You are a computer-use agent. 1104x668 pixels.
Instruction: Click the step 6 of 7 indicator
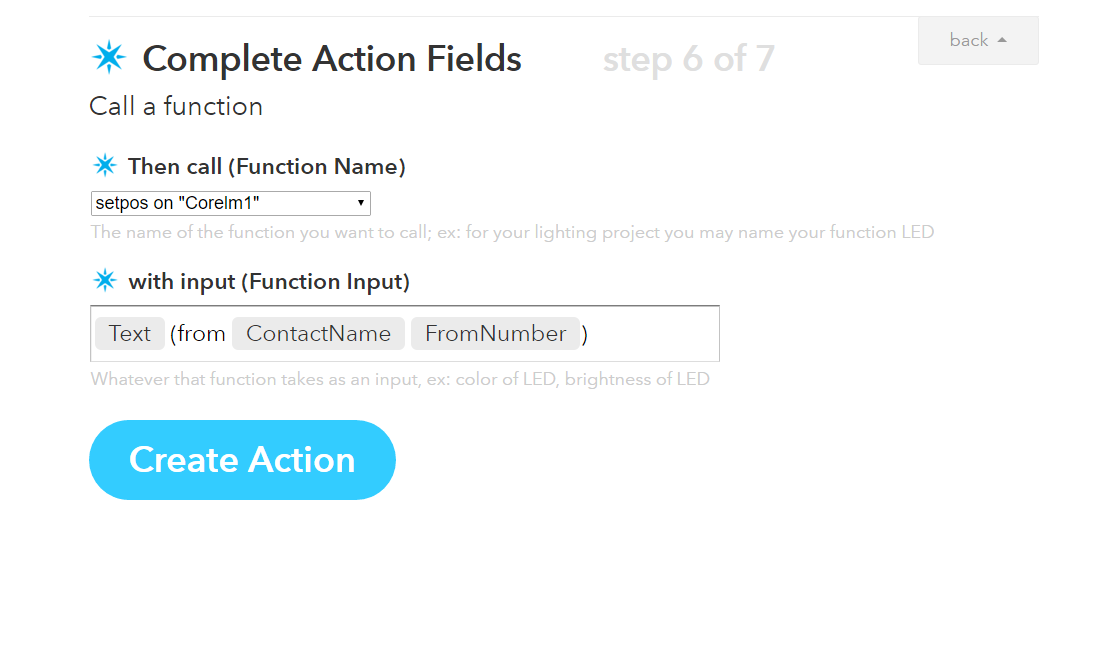(x=688, y=59)
